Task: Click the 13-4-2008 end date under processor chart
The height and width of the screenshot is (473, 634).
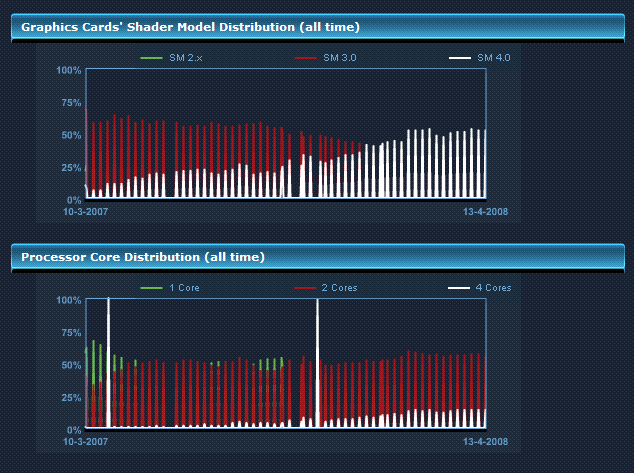Action: coord(485,442)
